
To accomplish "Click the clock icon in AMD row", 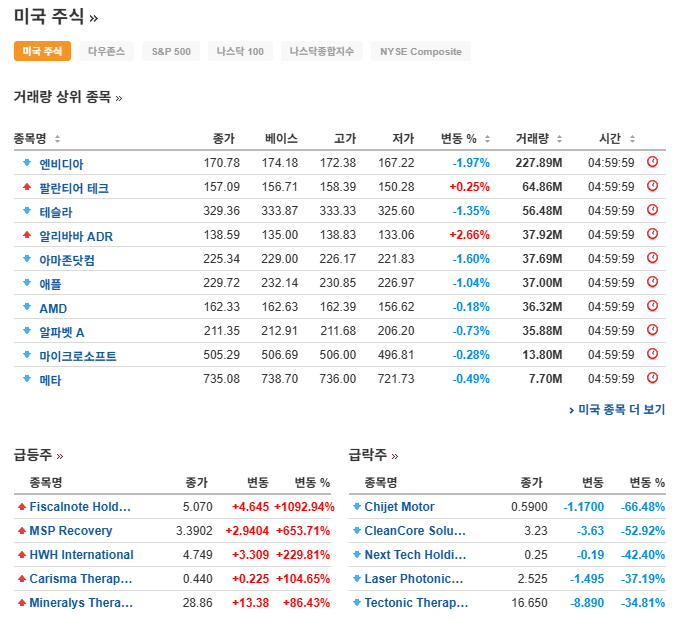I will [652, 306].
